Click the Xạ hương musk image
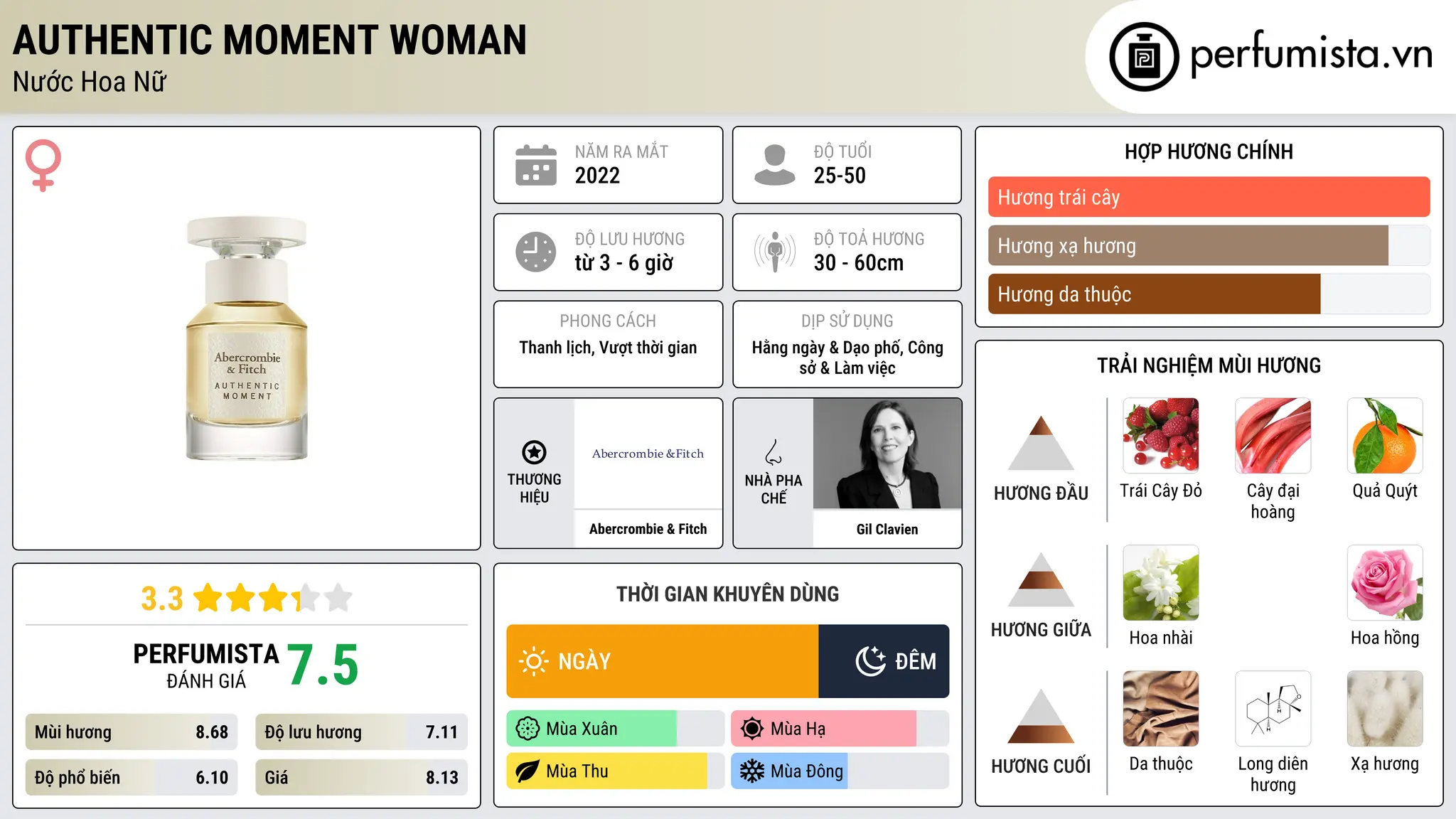1456x819 pixels. pyautogui.click(x=1385, y=709)
